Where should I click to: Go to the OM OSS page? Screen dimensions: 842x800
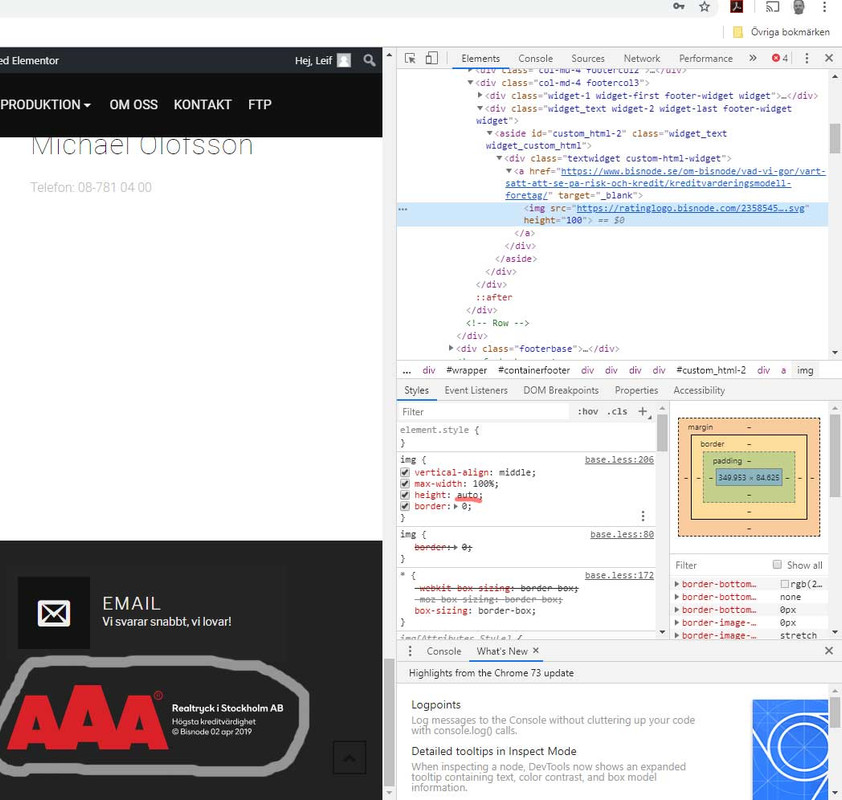134,105
